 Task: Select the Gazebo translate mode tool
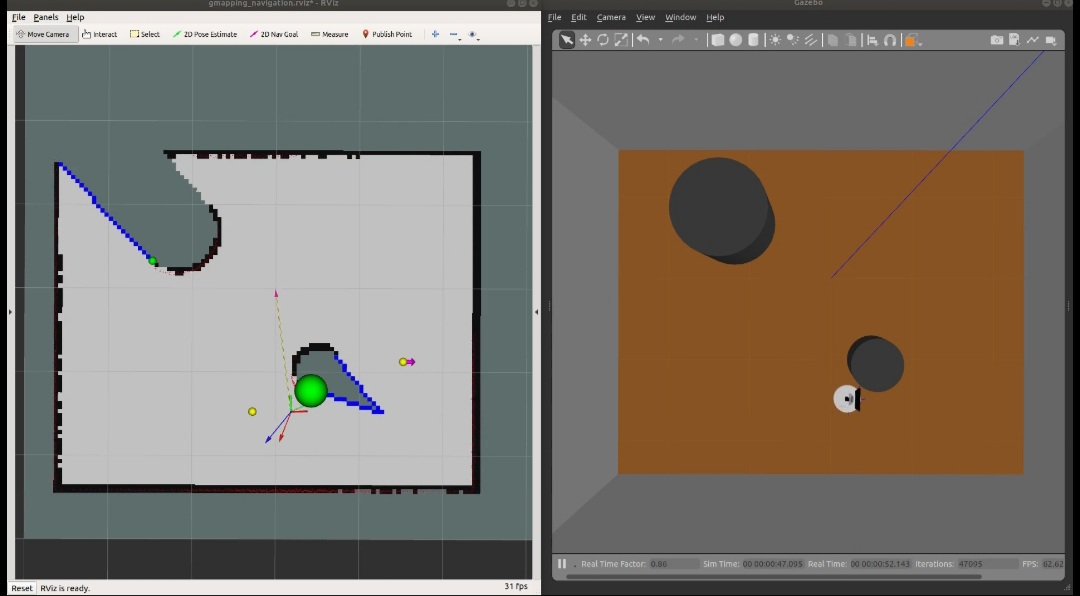click(585, 40)
